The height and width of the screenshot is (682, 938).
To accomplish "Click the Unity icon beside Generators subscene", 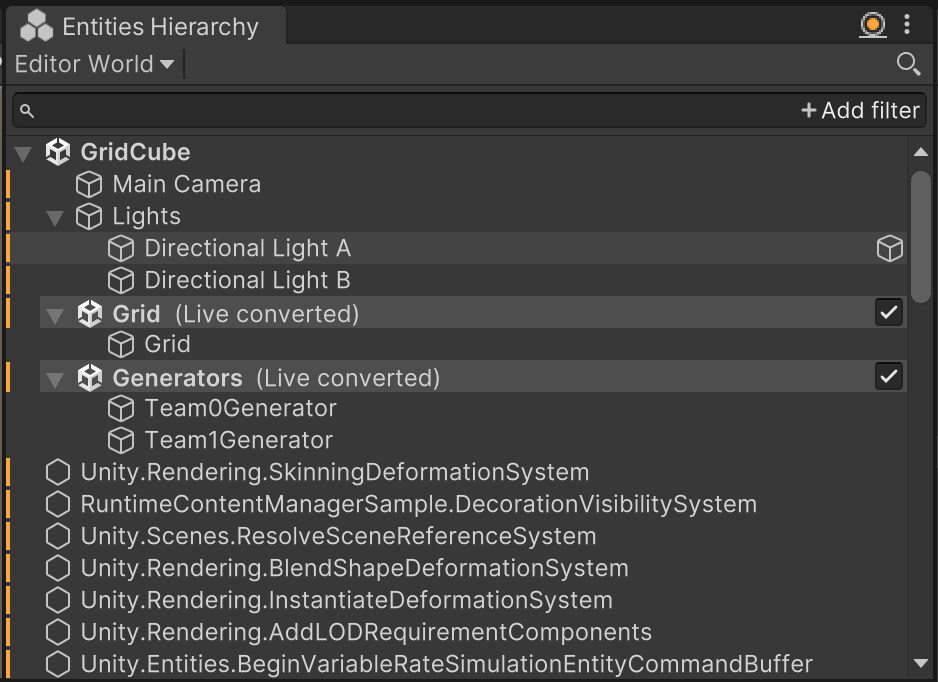I will [90, 377].
